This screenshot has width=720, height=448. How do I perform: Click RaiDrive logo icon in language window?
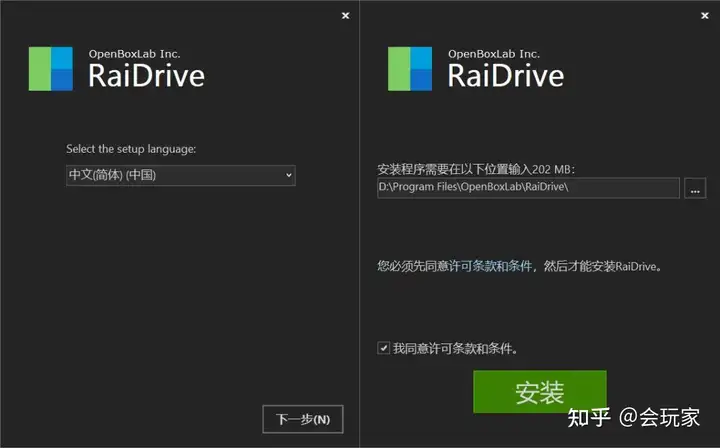click(51, 69)
